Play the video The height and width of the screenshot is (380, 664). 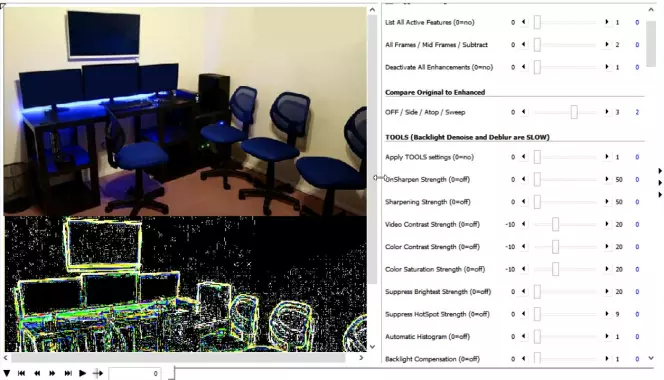[x=83, y=373]
